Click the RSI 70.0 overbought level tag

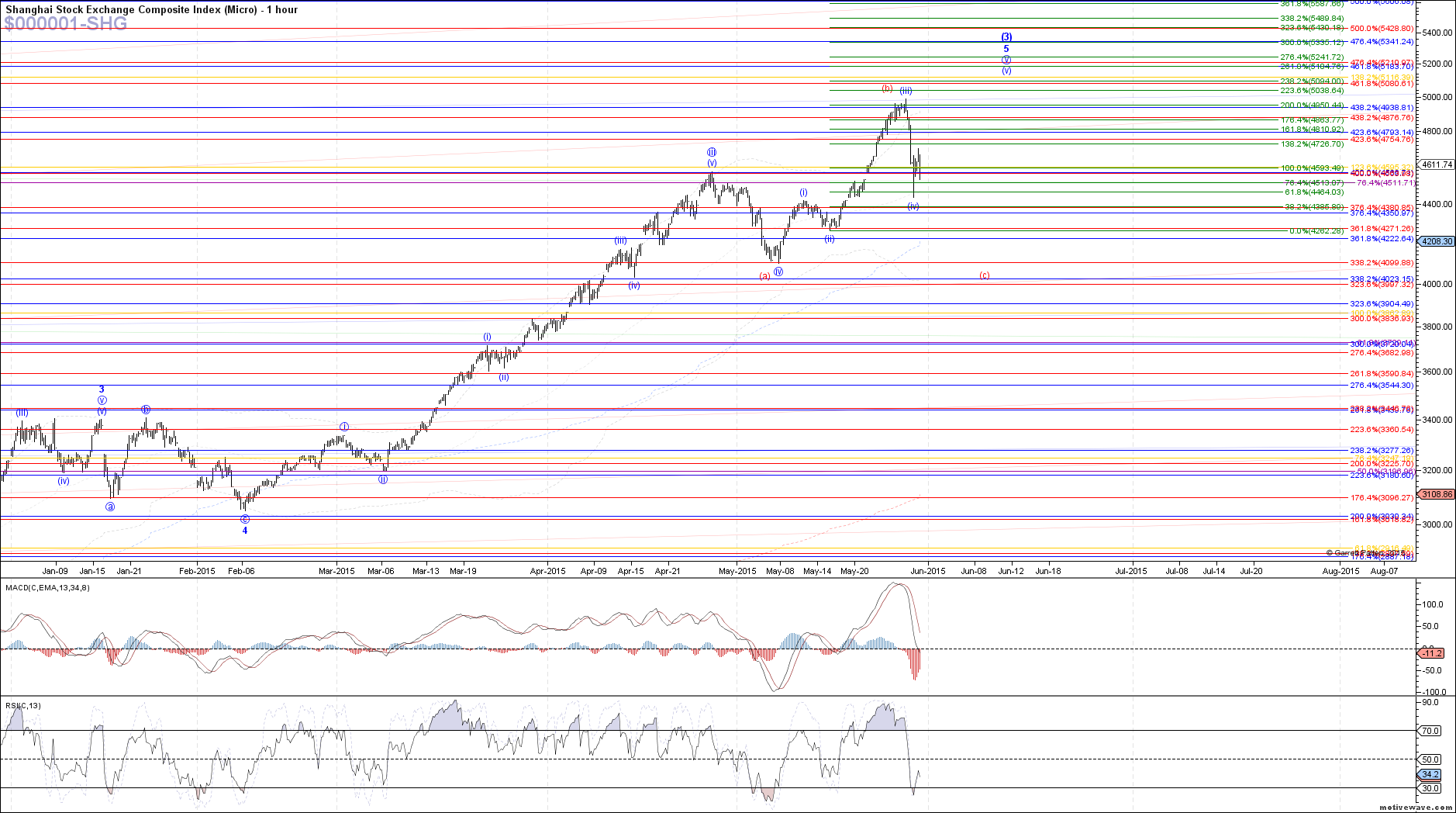pyautogui.click(x=1430, y=731)
